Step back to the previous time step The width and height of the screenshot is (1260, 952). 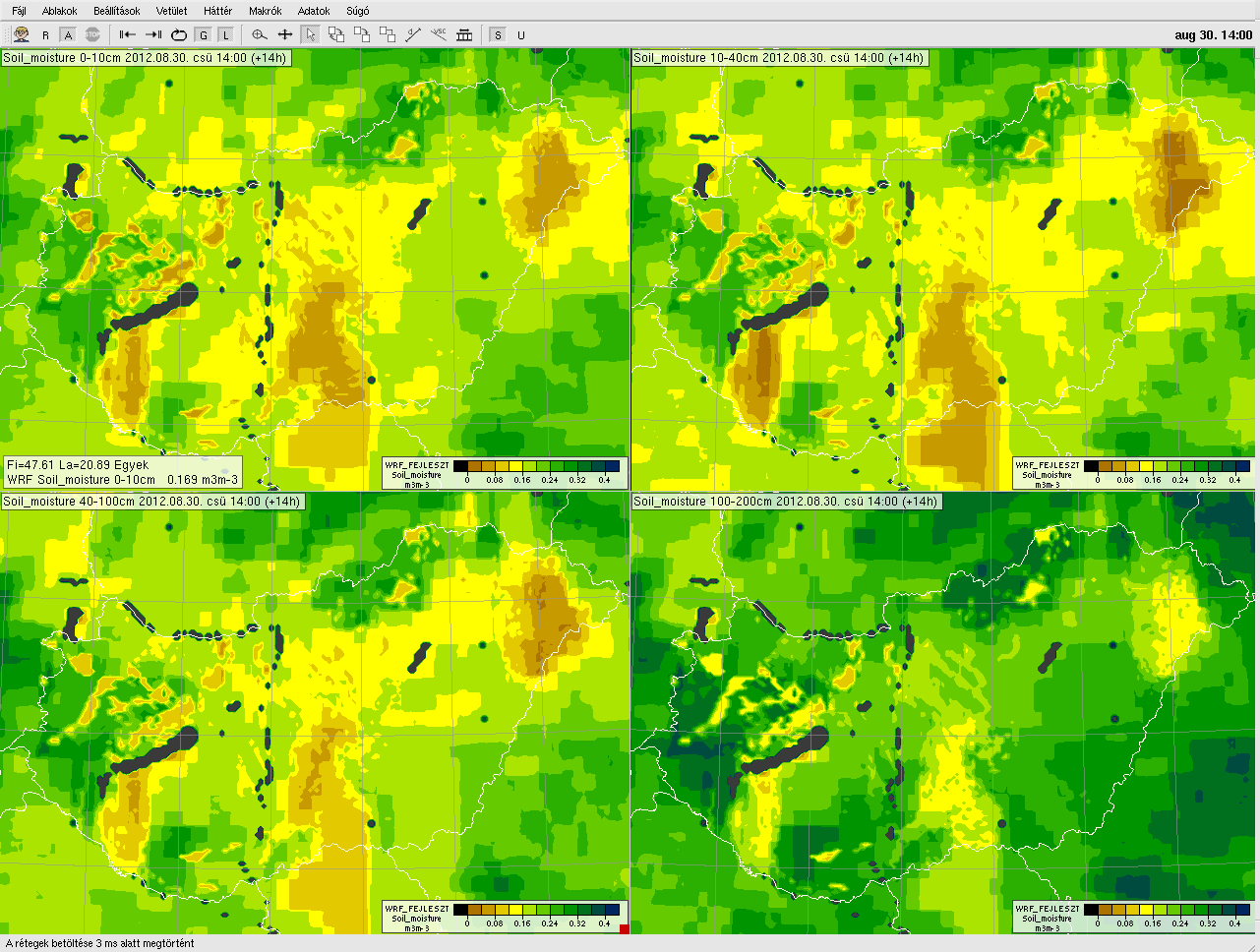[128, 34]
